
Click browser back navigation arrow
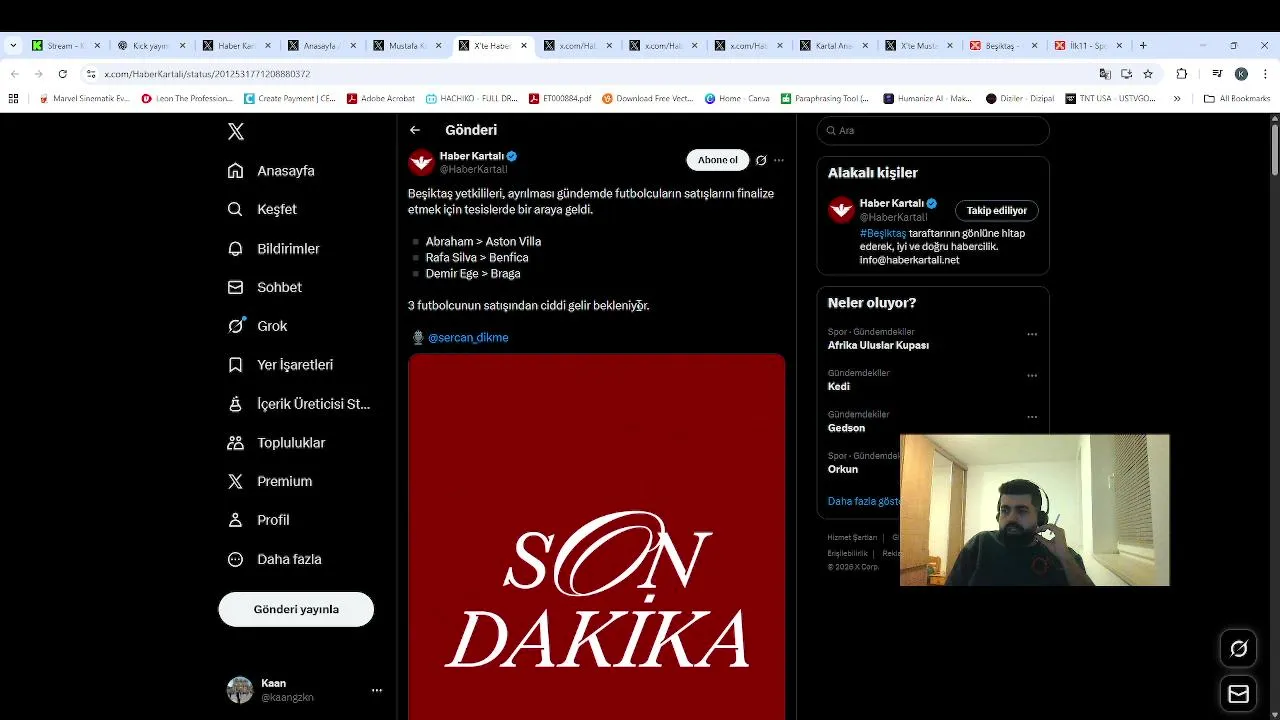pos(15,74)
